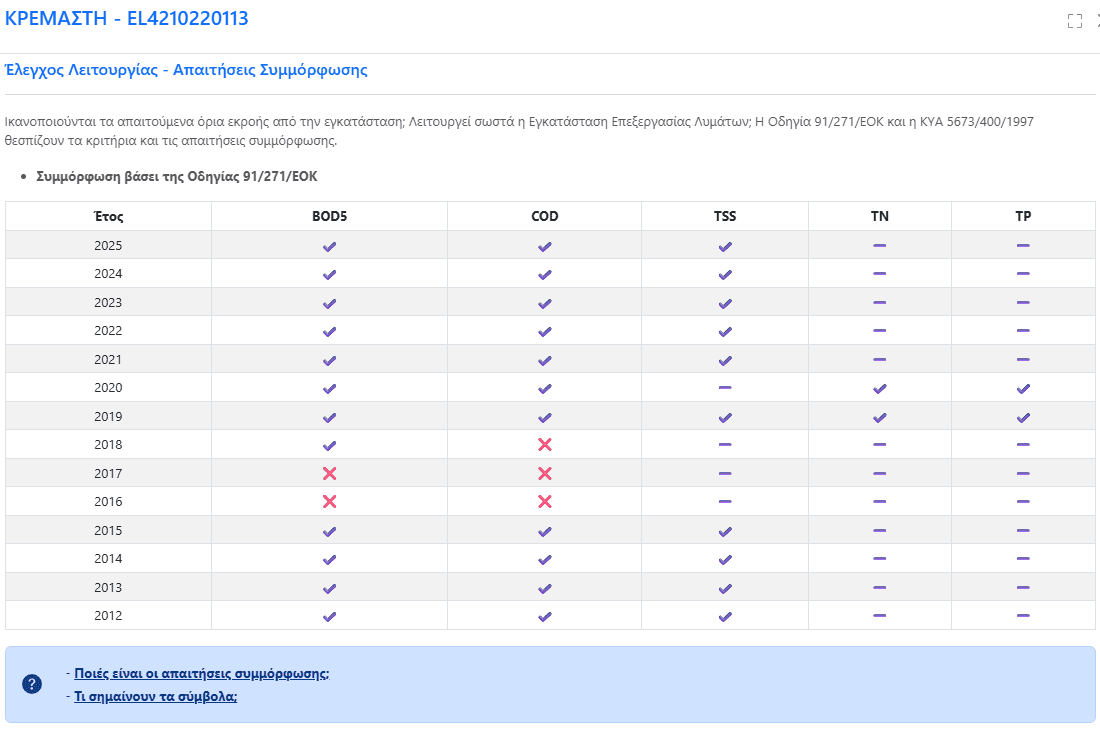Screen dimensions: 1100x736
Task: Click the TSS column header
Action: pos(725,216)
